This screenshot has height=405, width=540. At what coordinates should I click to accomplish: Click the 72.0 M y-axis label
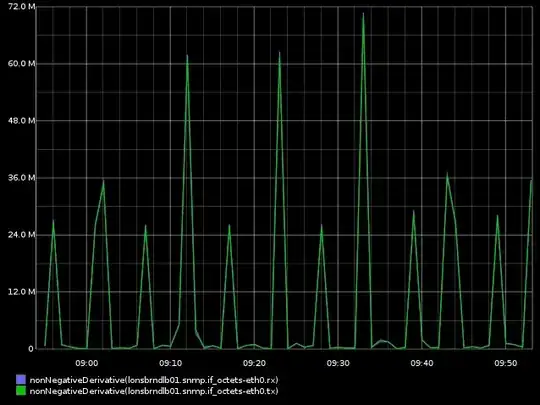(22, 7)
